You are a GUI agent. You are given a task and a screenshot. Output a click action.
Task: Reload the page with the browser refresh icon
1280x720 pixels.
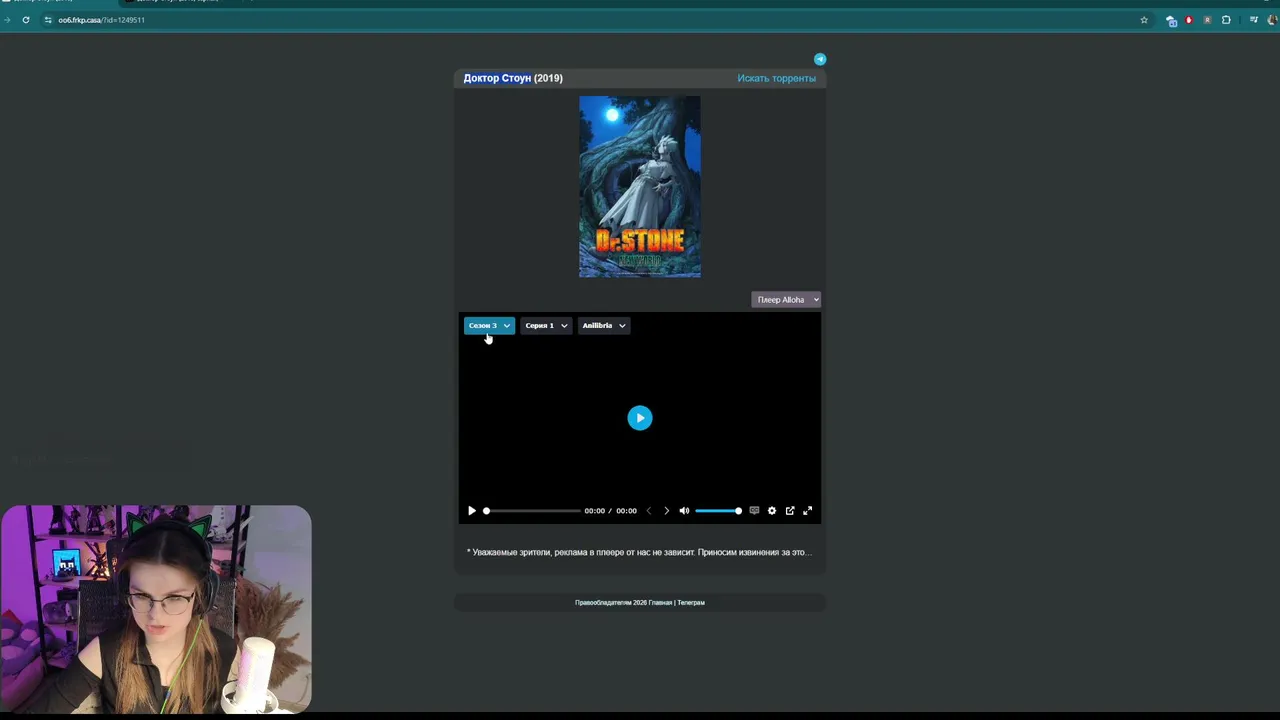point(26,20)
